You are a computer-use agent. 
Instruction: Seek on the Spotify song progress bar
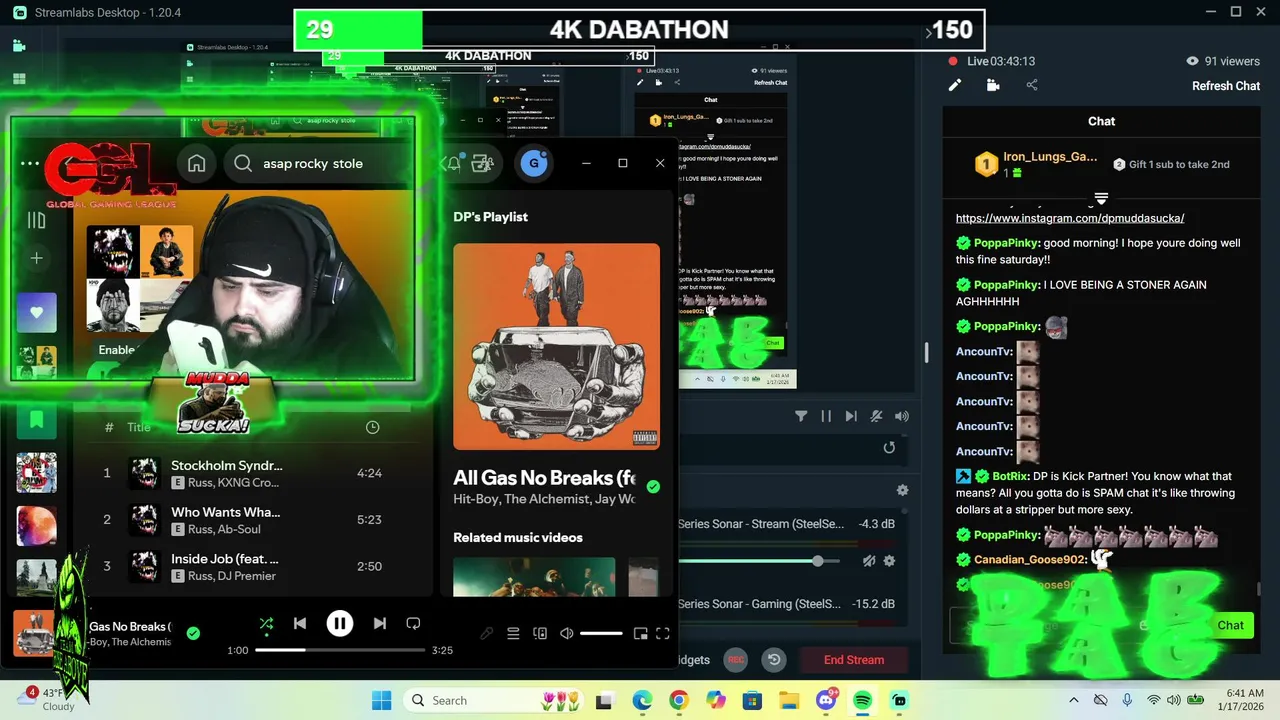[340, 650]
